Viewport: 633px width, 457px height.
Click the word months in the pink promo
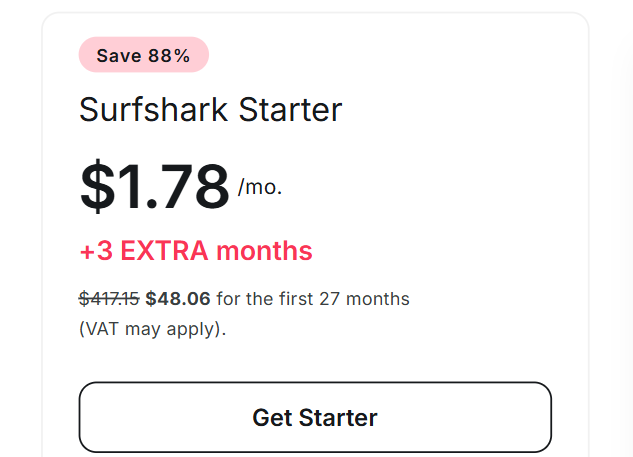[x=270, y=250]
